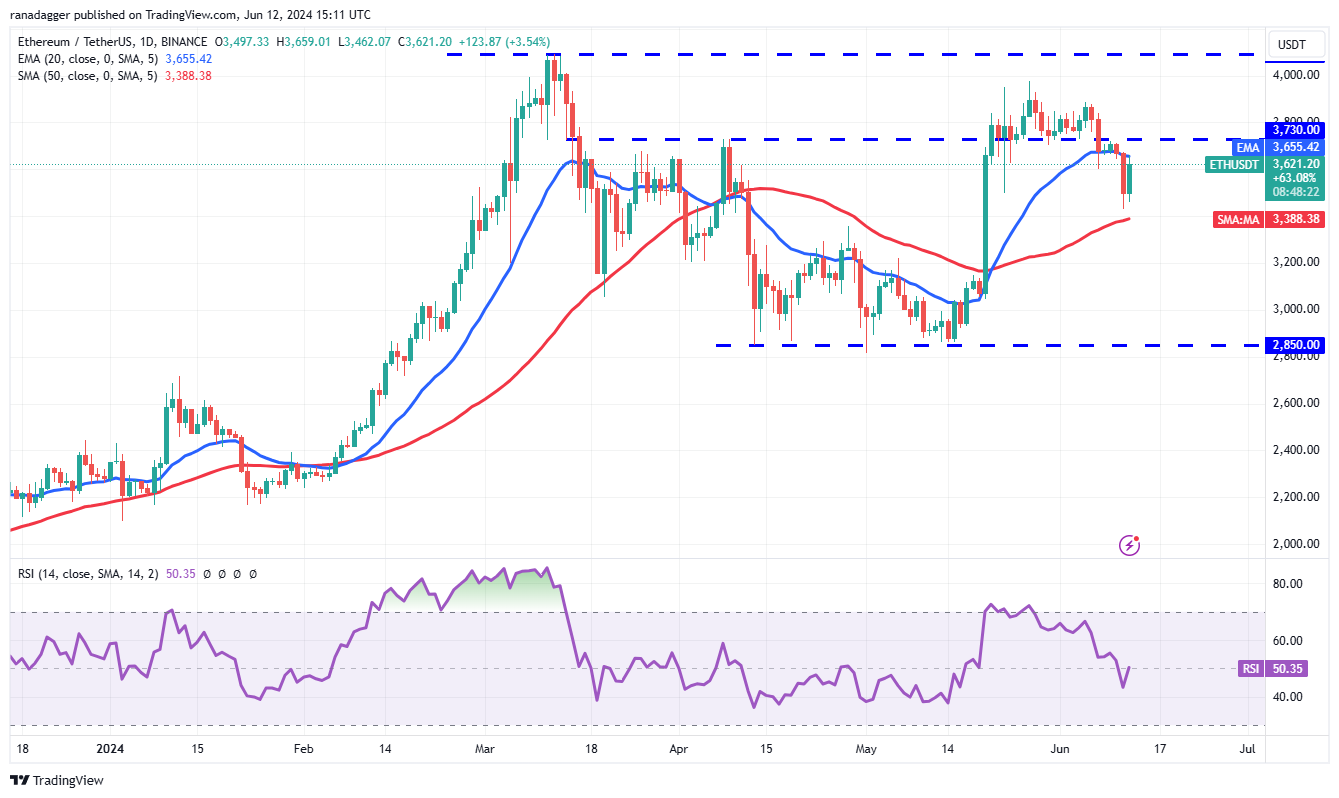Select the RSI 14 indicator legend
1339x798 pixels.
click(x=88, y=574)
